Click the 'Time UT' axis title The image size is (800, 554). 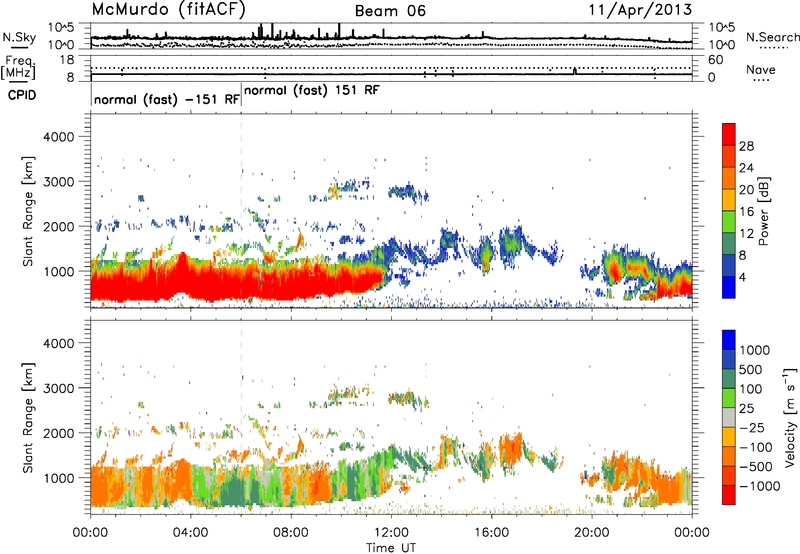(x=391, y=548)
